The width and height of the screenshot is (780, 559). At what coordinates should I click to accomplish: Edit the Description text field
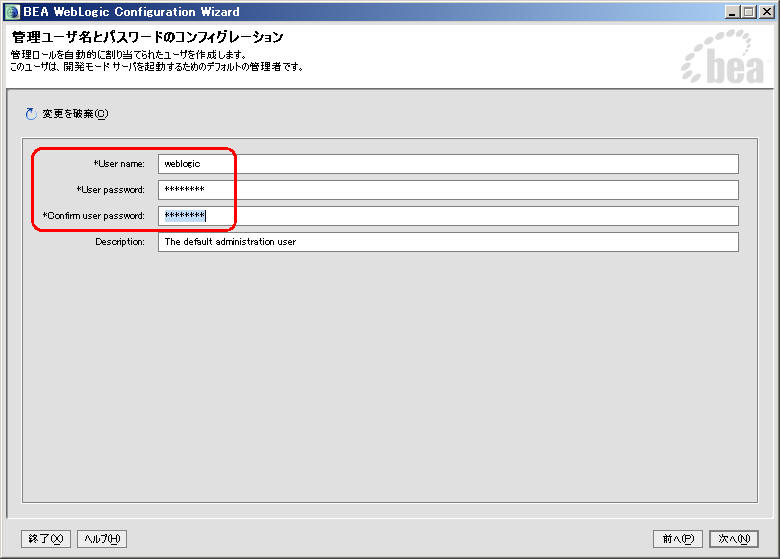447,242
